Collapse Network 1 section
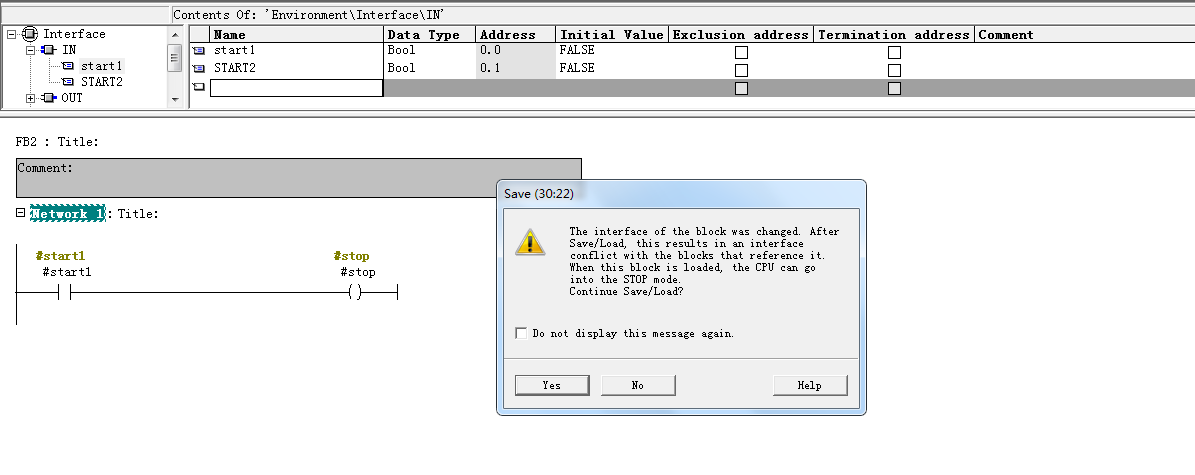1195x475 pixels. click(21, 213)
